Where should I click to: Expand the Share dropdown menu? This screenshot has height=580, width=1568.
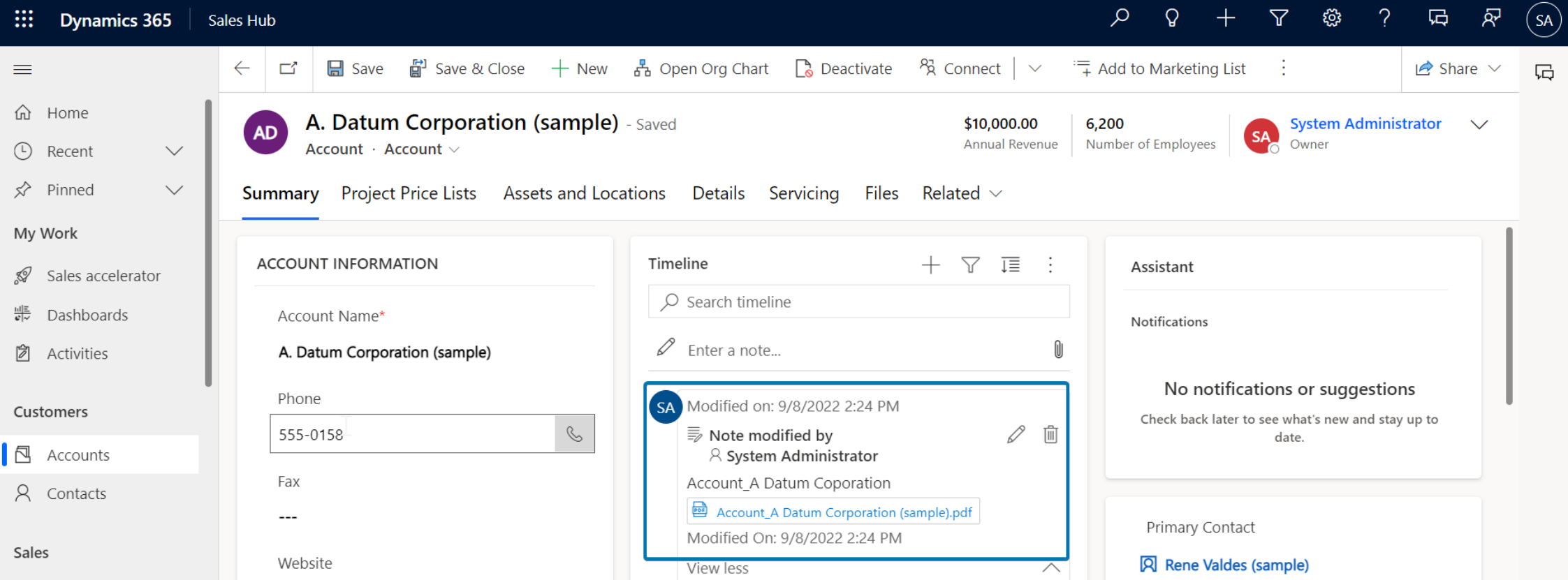pyautogui.click(x=1494, y=68)
